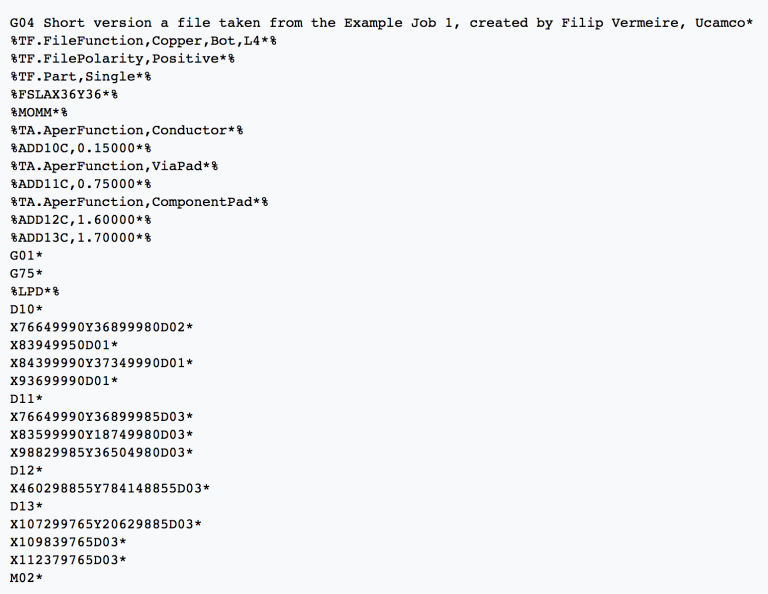Image resolution: width=768 pixels, height=594 pixels.
Task: Click the AperFunction,Conductor line
Action: (127, 130)
